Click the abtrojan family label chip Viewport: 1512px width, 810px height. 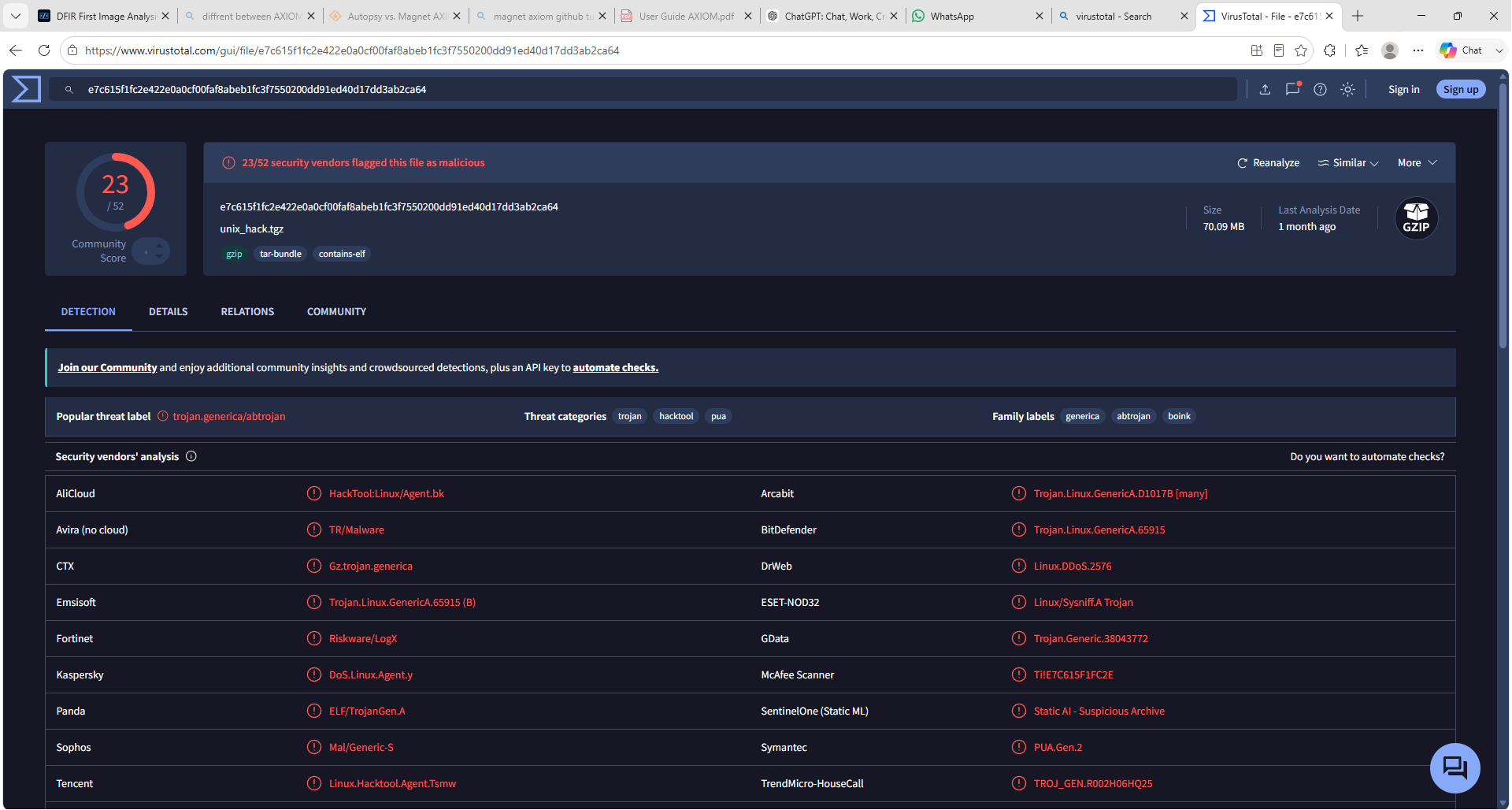point(1133,416)
